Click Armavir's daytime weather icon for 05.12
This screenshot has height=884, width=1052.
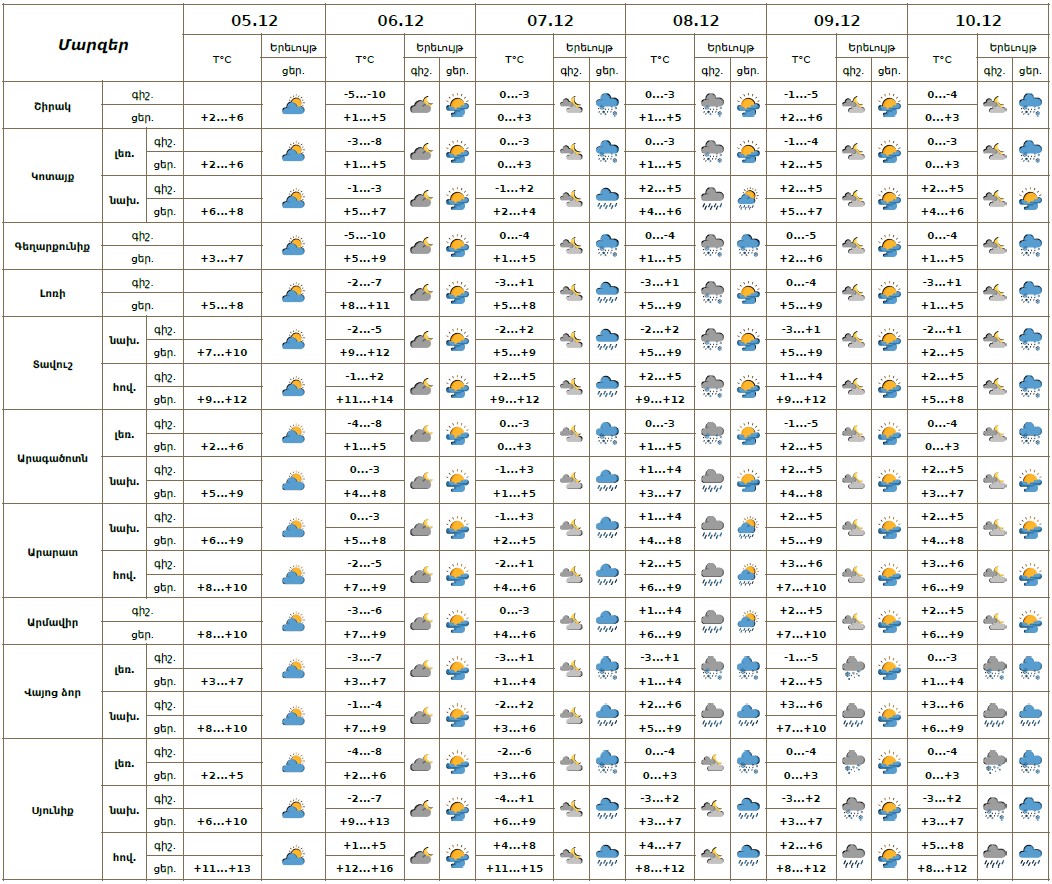293,622
